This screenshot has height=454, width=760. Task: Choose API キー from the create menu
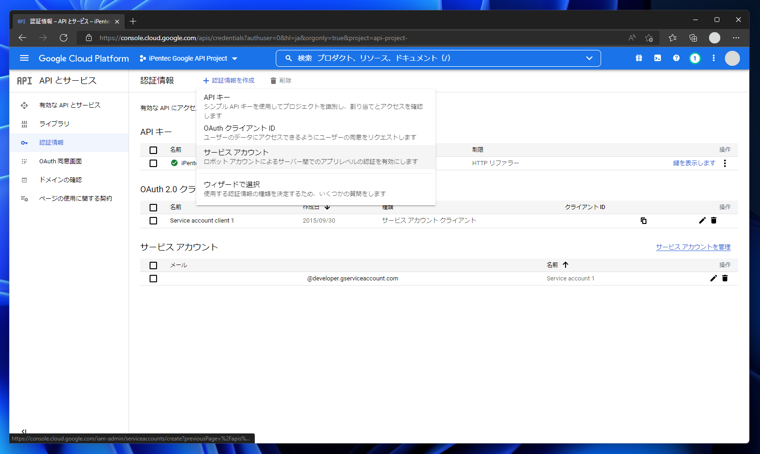click(316, 106)
